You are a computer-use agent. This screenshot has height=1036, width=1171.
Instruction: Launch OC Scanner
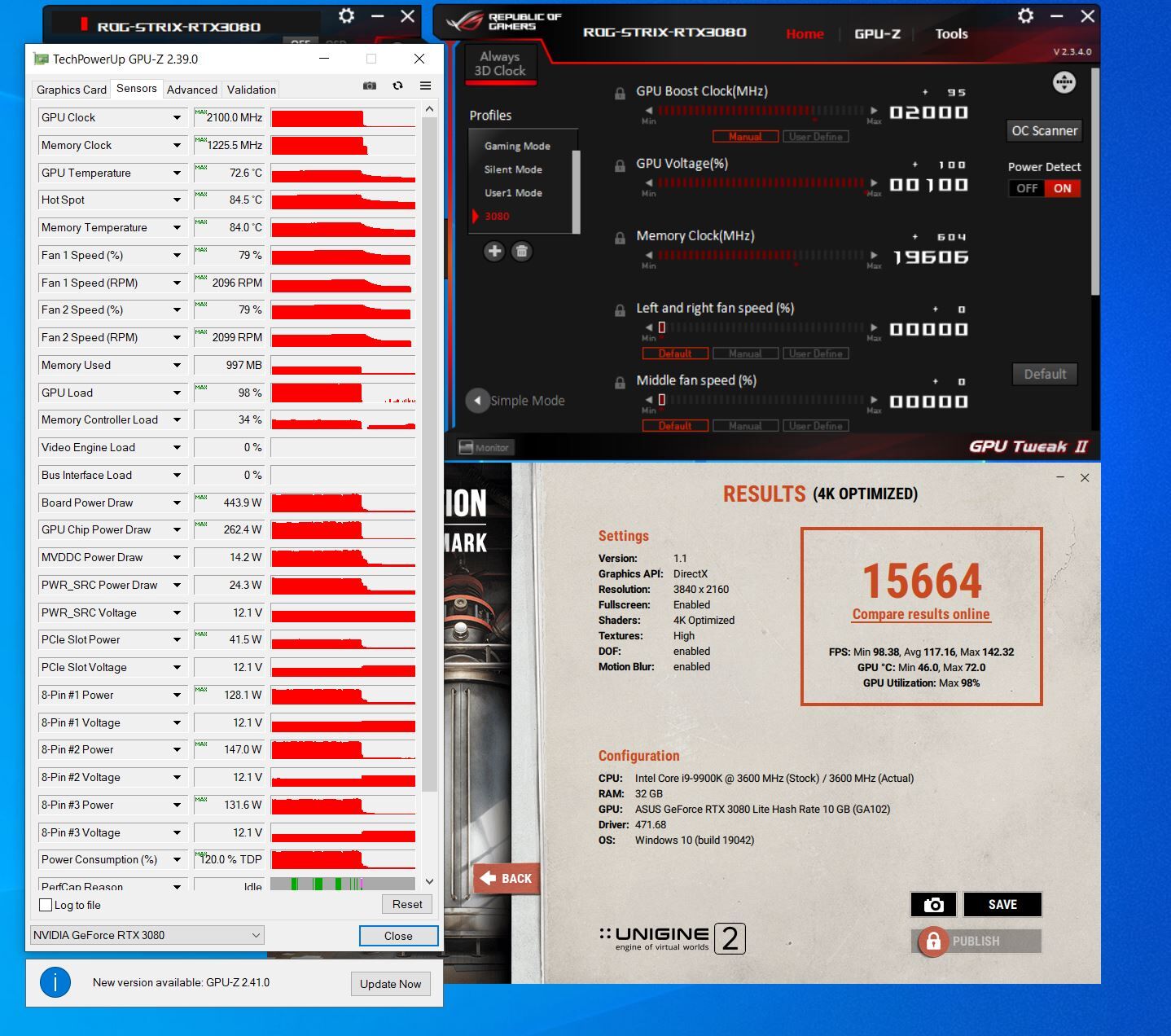(x=1044, y=130)
